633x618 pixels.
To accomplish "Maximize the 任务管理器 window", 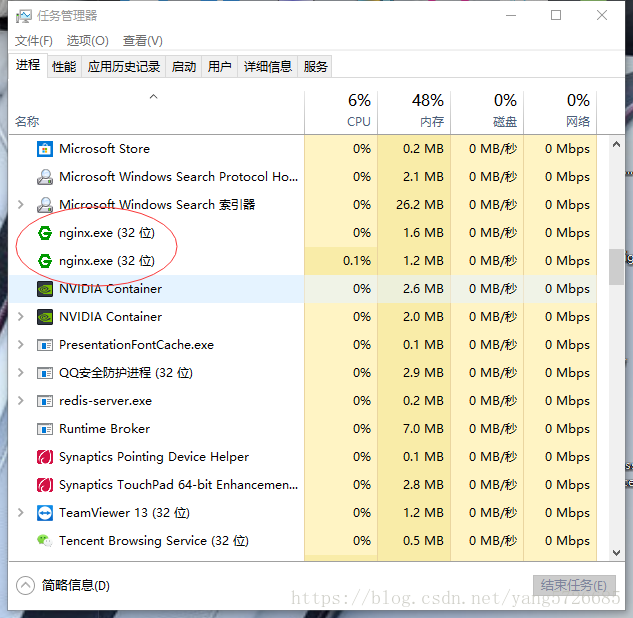I will 556,15.
